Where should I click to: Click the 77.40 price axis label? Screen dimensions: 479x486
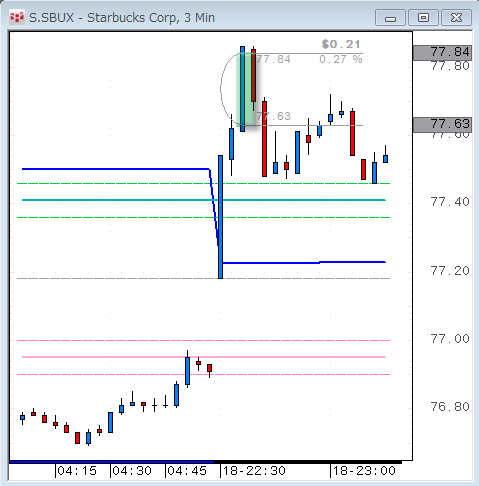450,202
